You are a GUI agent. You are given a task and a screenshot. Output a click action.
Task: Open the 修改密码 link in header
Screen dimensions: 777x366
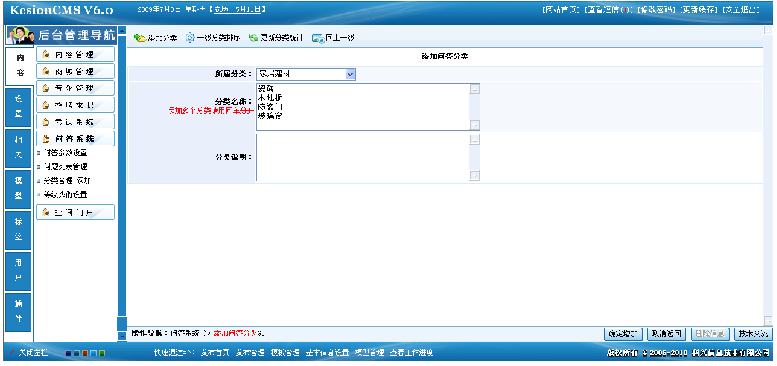coord(656,10)
